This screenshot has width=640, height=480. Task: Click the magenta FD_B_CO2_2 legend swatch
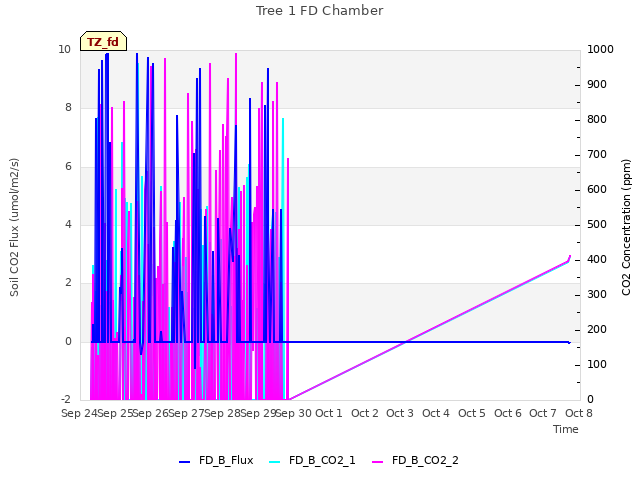click(x=378, y=462)
